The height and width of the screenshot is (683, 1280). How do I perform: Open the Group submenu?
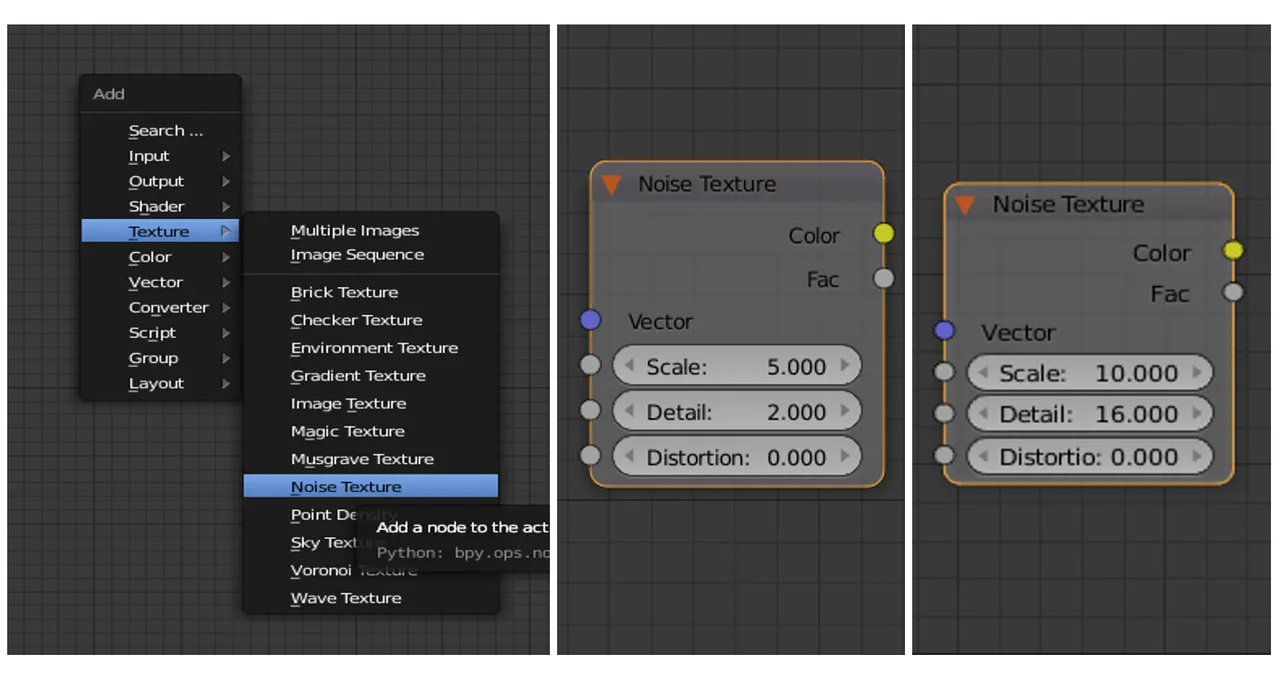(160, 358)
